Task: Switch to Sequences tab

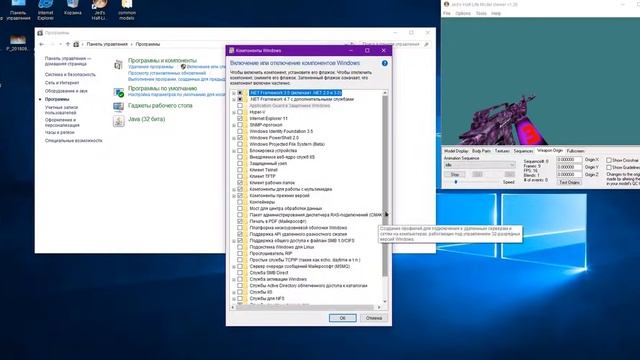Action: (523, 151)
